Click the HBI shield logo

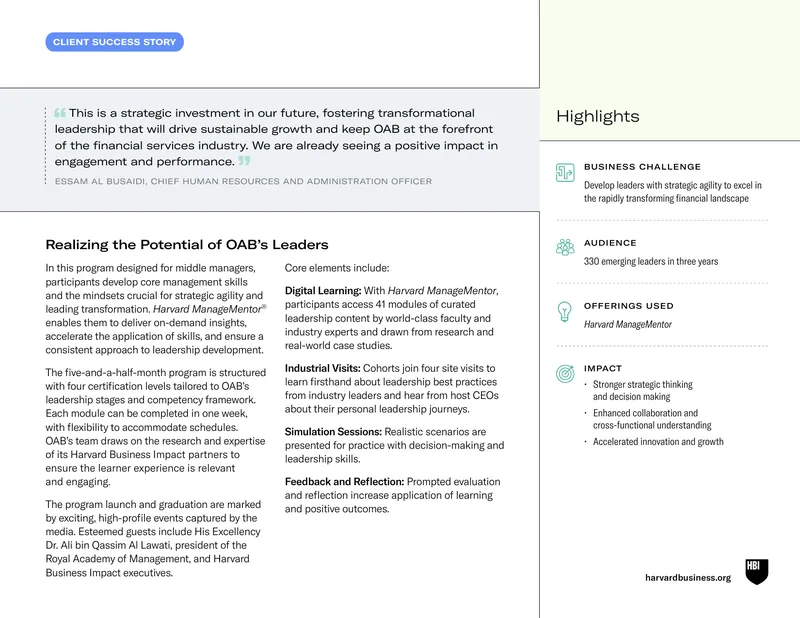[757, 572]
